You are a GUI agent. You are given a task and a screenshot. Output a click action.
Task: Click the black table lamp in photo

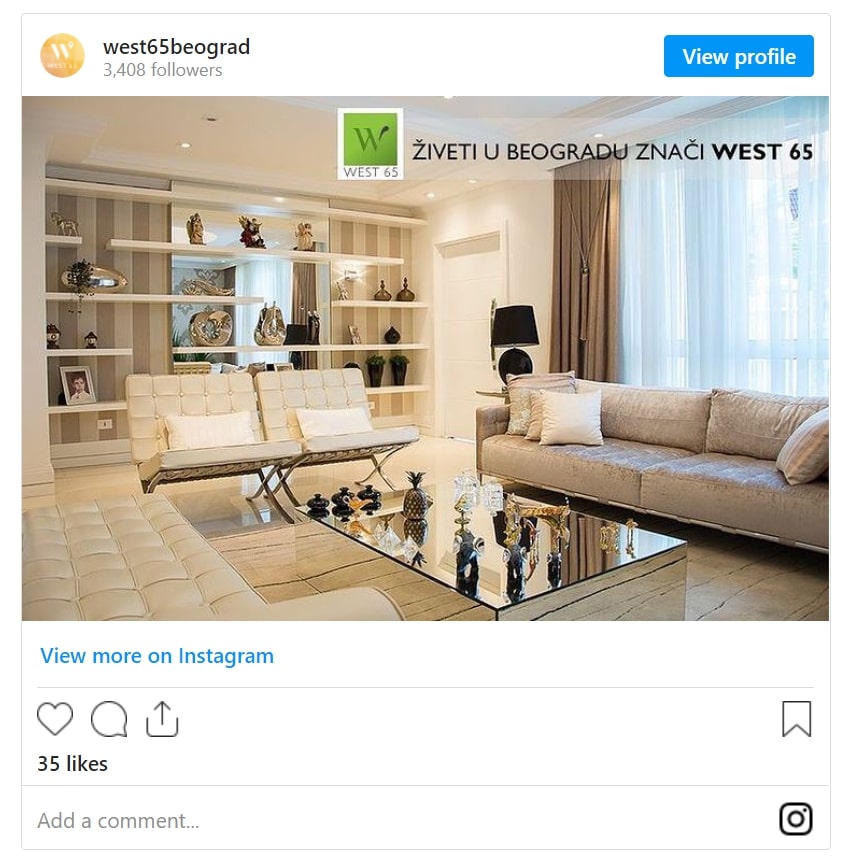(x=514, y=342)
